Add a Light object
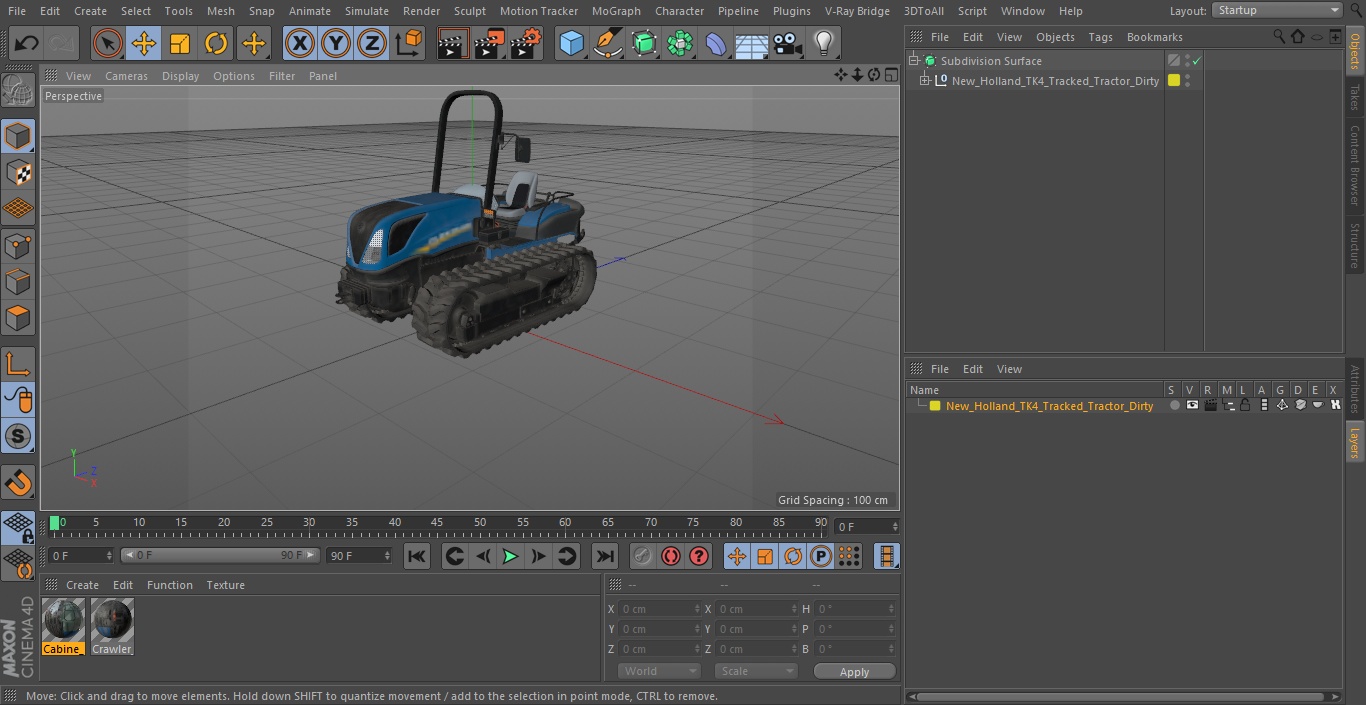 824,43
